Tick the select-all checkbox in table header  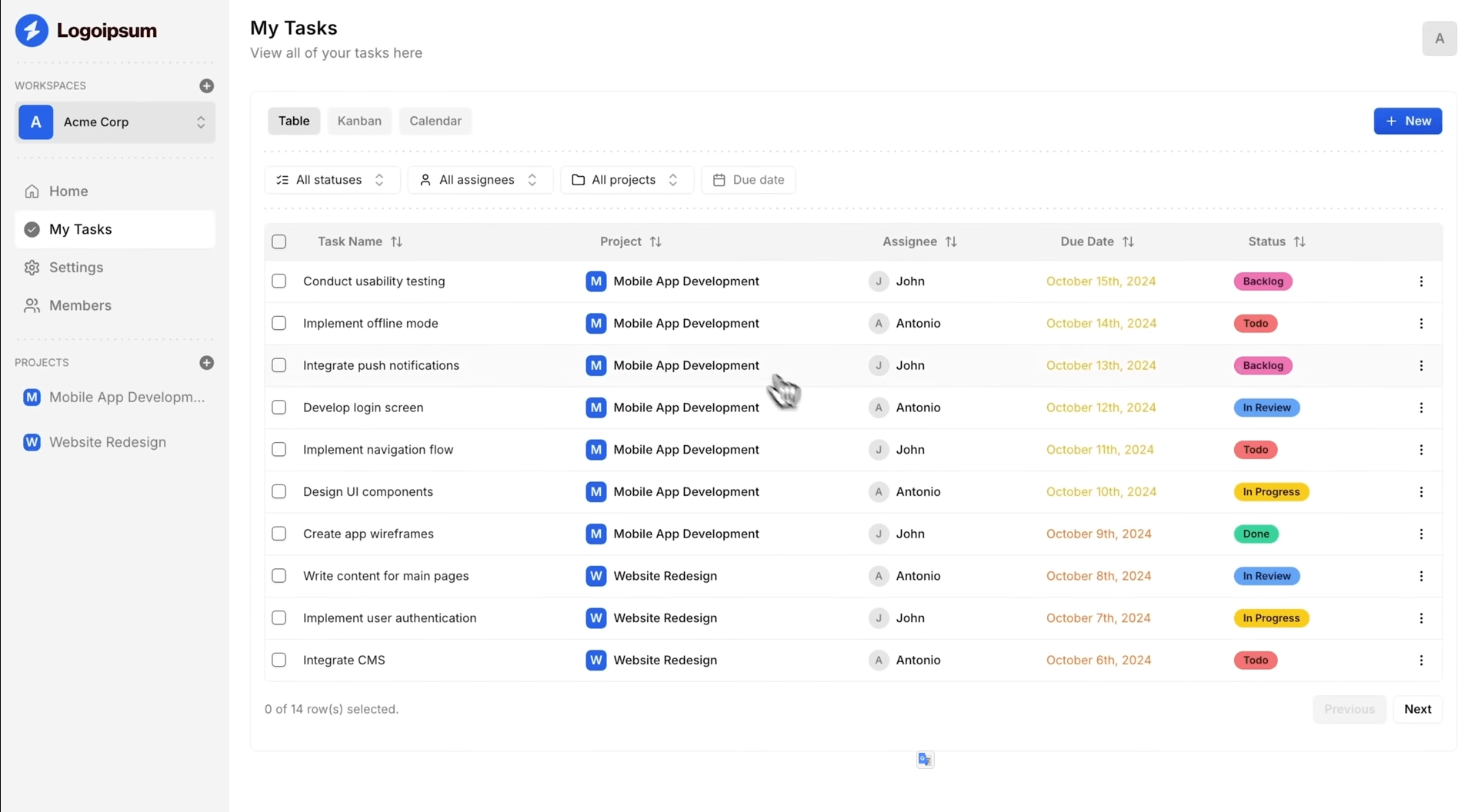tap(279, 241)
